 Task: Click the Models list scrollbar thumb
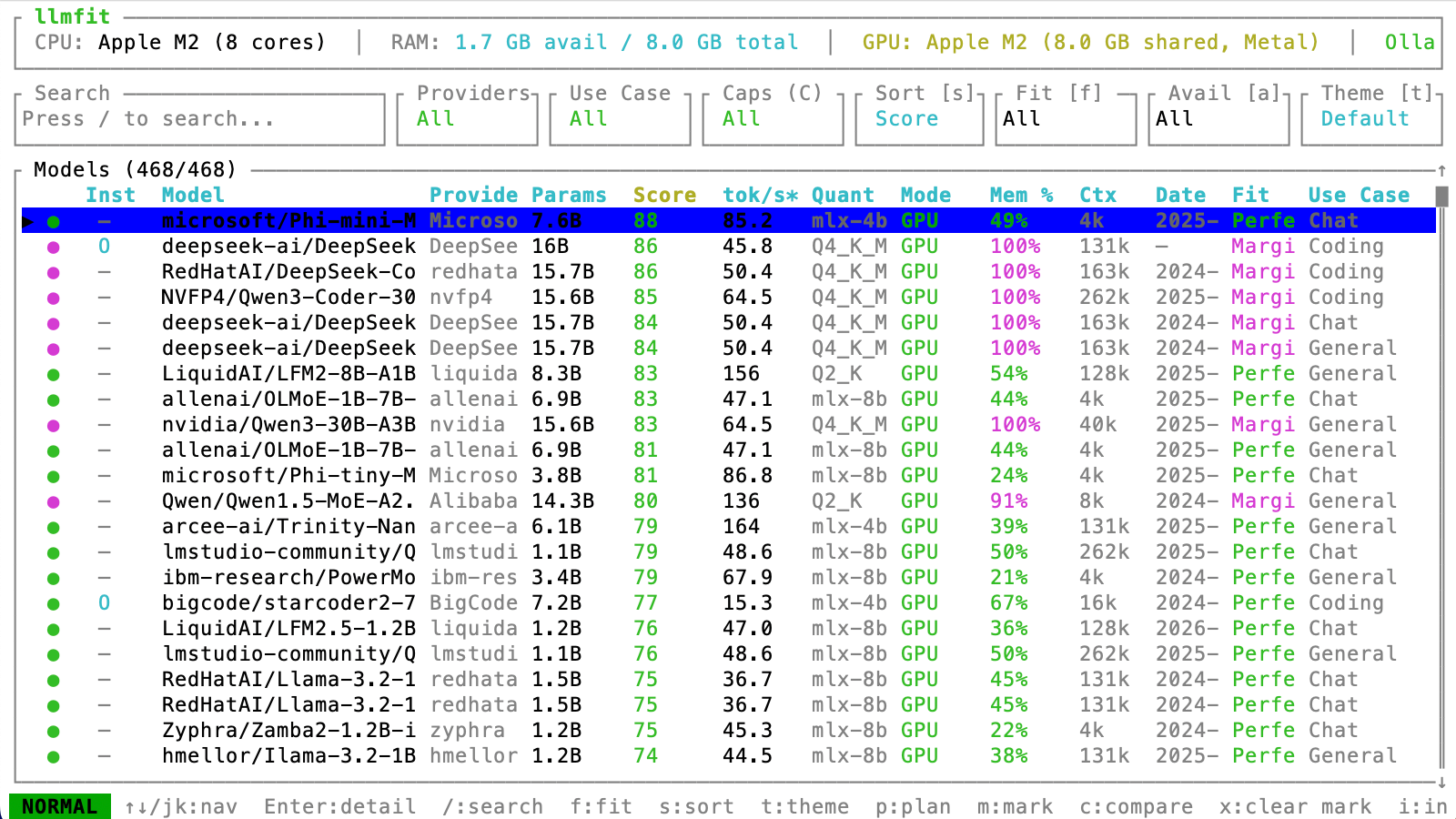[1441, 196]
